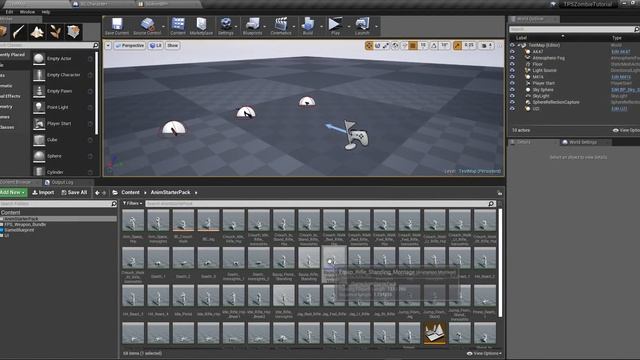Open the Content browser toolbar button
Viewport: 640px width, 360px height.
click(178, 26)
